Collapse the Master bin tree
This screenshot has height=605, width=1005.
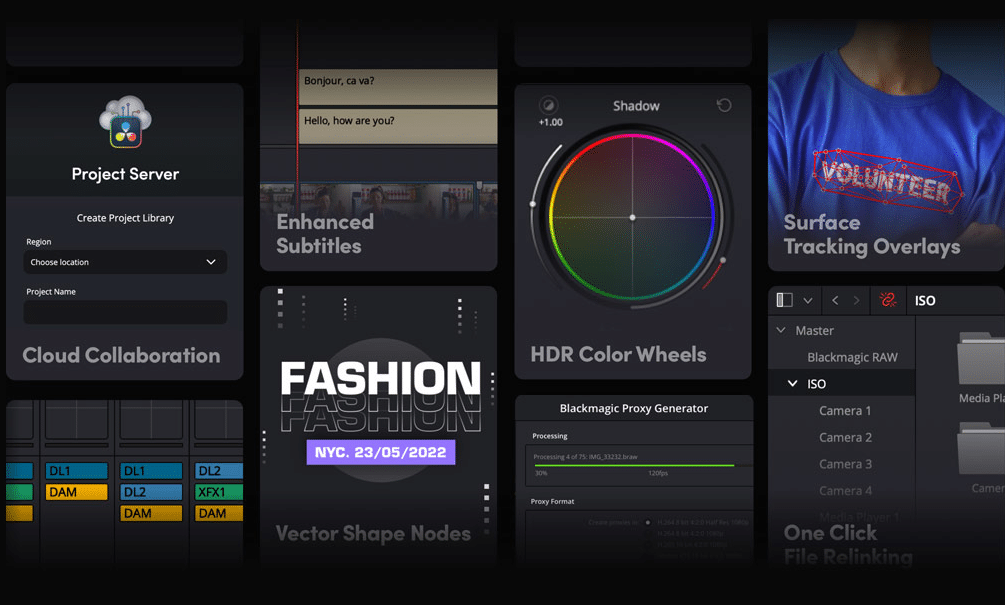click(x=782, y=330)
